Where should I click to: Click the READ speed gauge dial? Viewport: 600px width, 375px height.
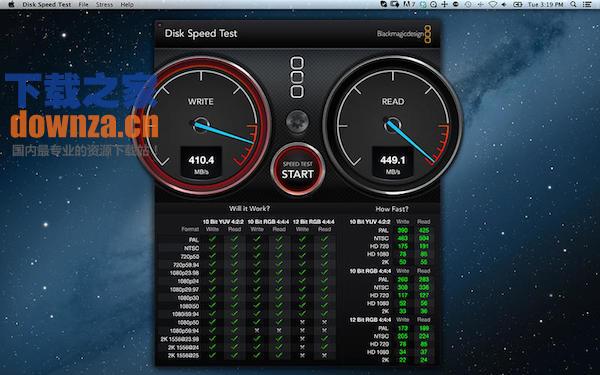393,126
